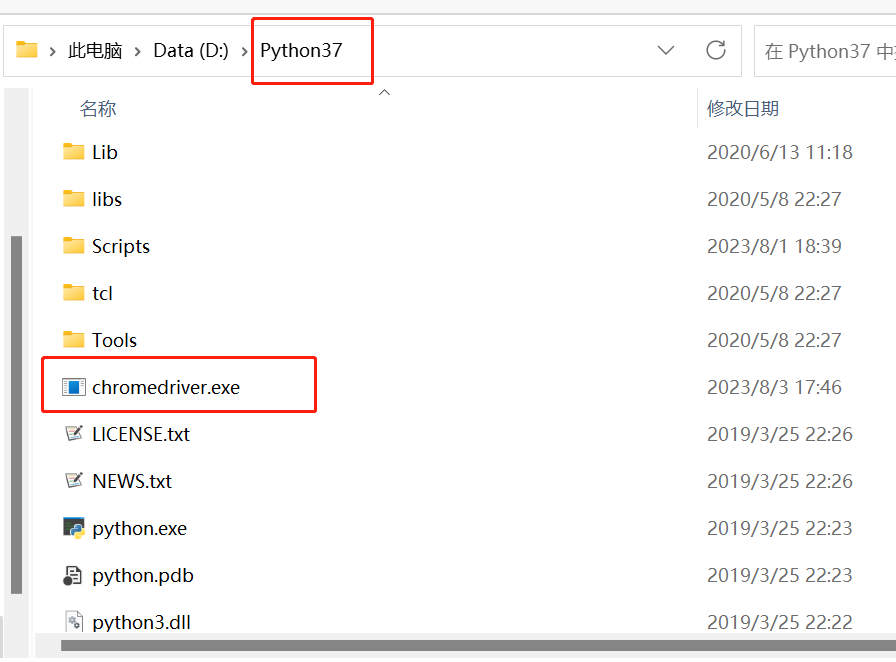Click the date 2020/6/13 11:18
Image resolution: width=896 pixels, height=662 pixels.
(x=779, y=152)
